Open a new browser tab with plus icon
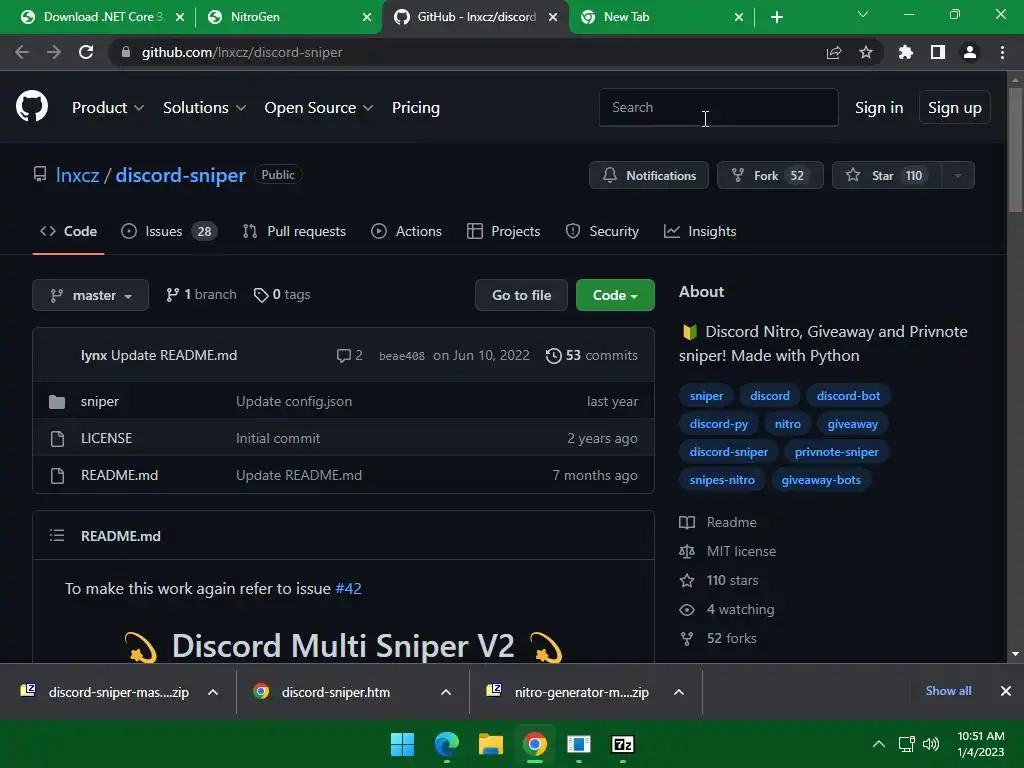1024x768 pixels. click(776, 17)
